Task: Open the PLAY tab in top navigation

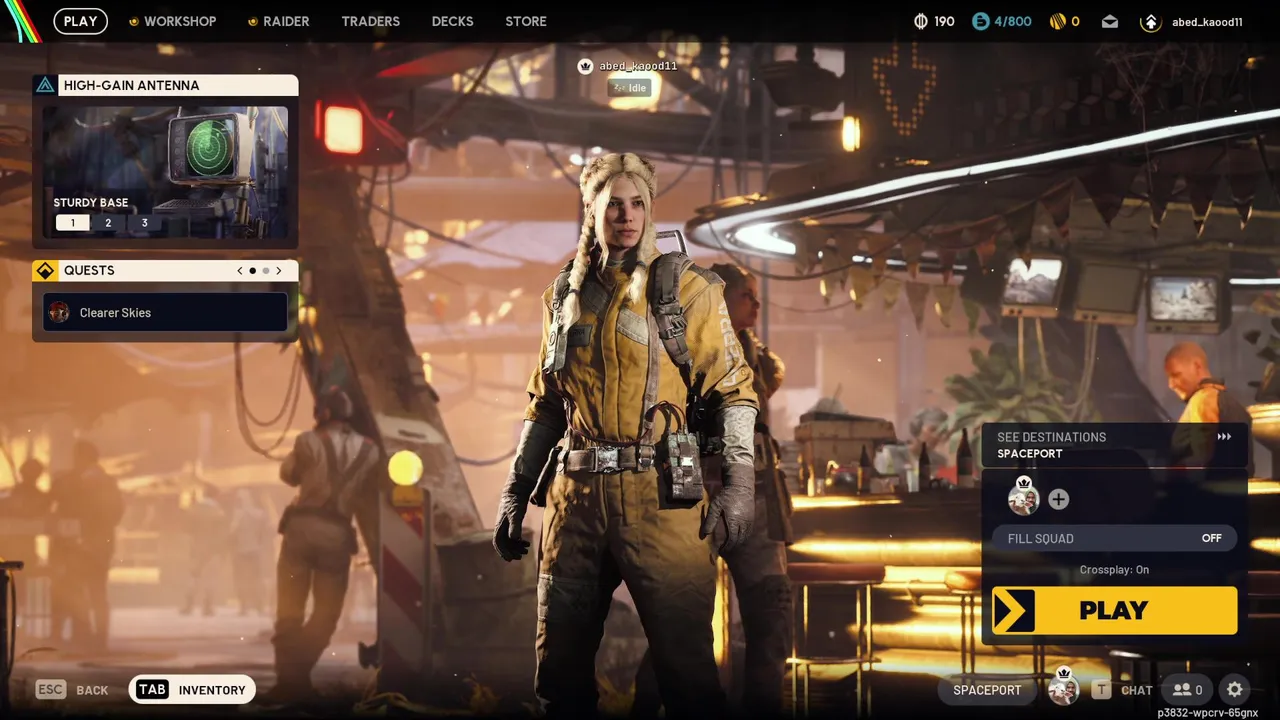Action: (80, 21)
